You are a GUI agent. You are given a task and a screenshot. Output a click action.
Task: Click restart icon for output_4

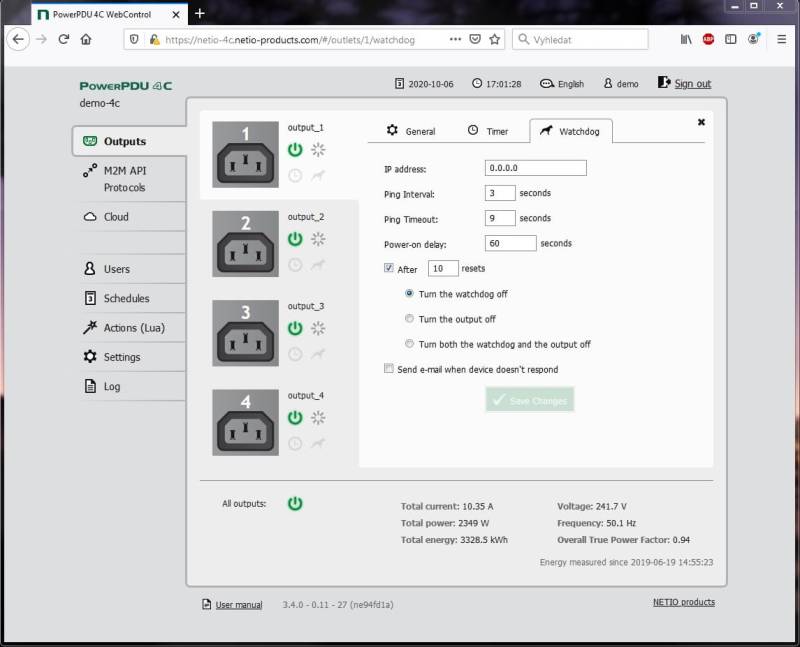(319, 417)
